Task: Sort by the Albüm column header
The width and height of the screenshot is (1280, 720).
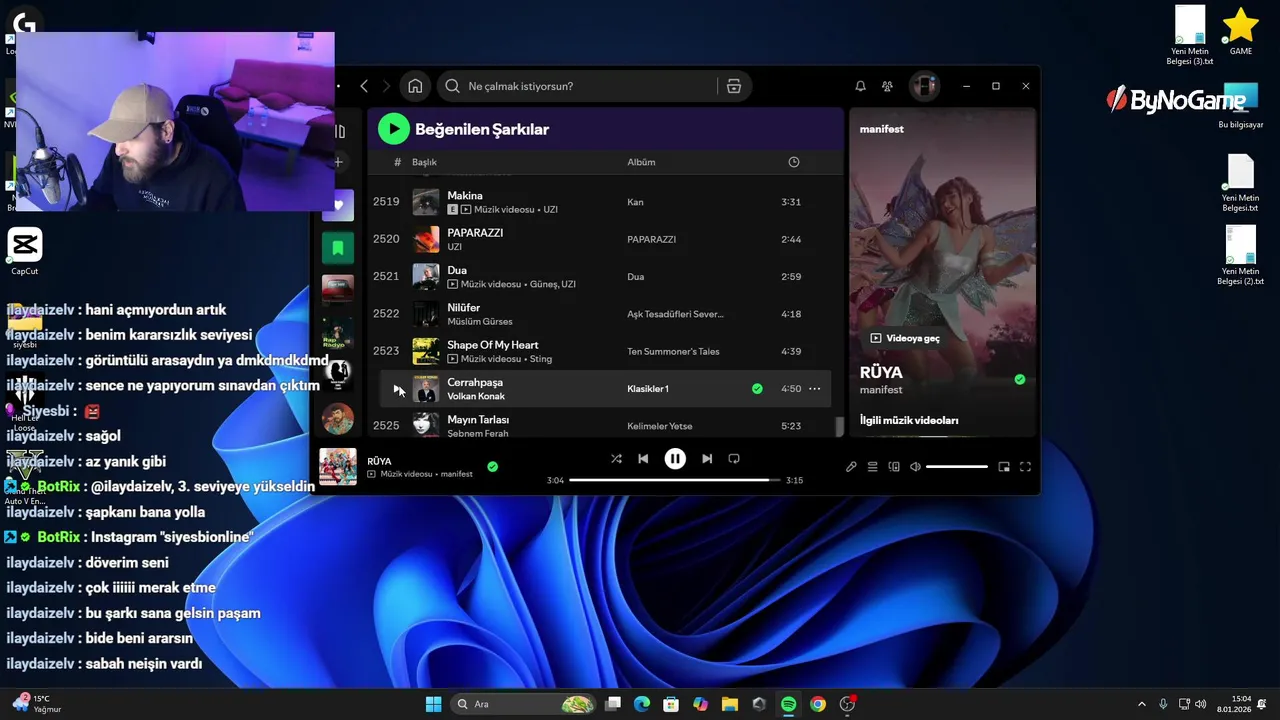Action: pos(641,162)
